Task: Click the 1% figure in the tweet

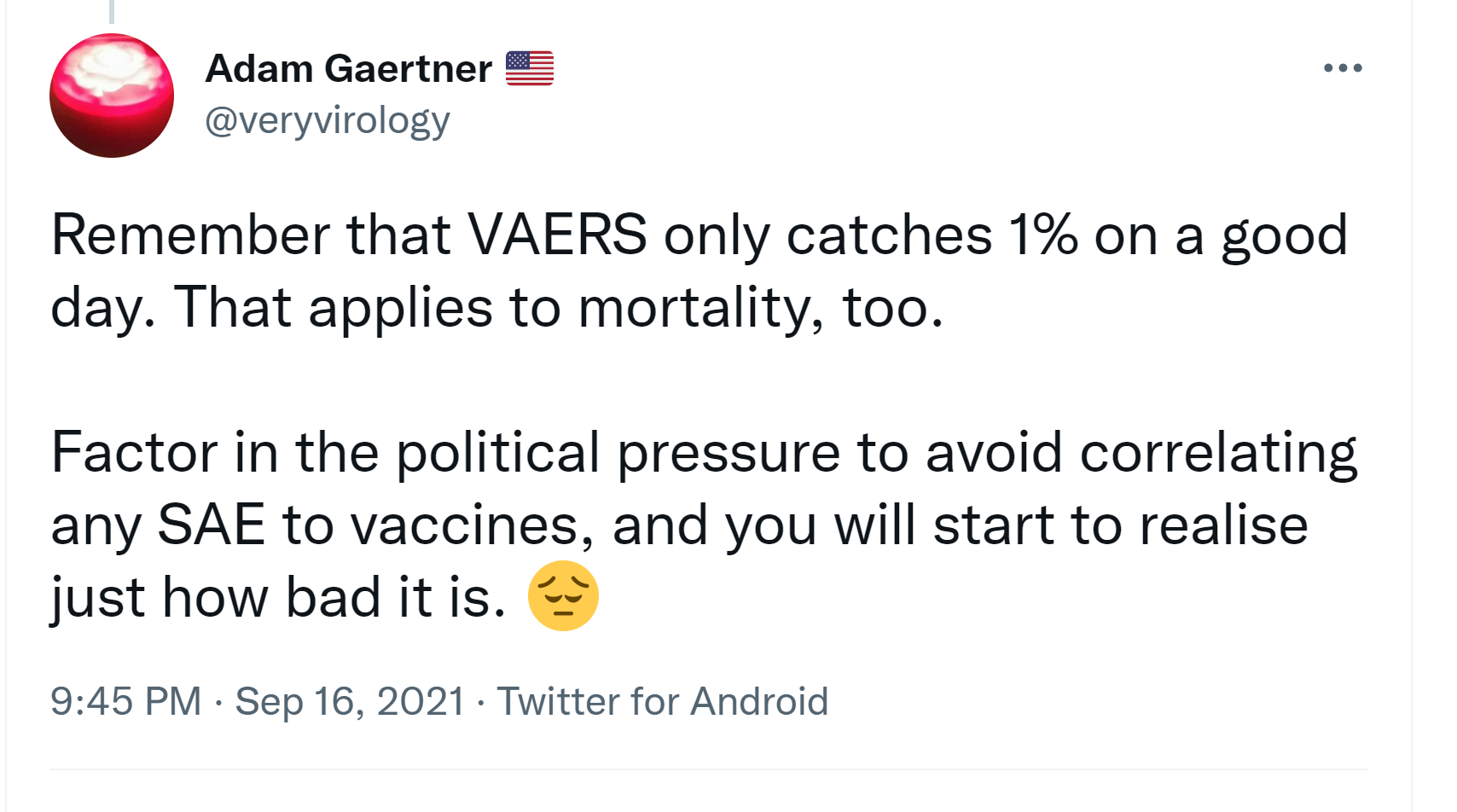Action: 1042,235
